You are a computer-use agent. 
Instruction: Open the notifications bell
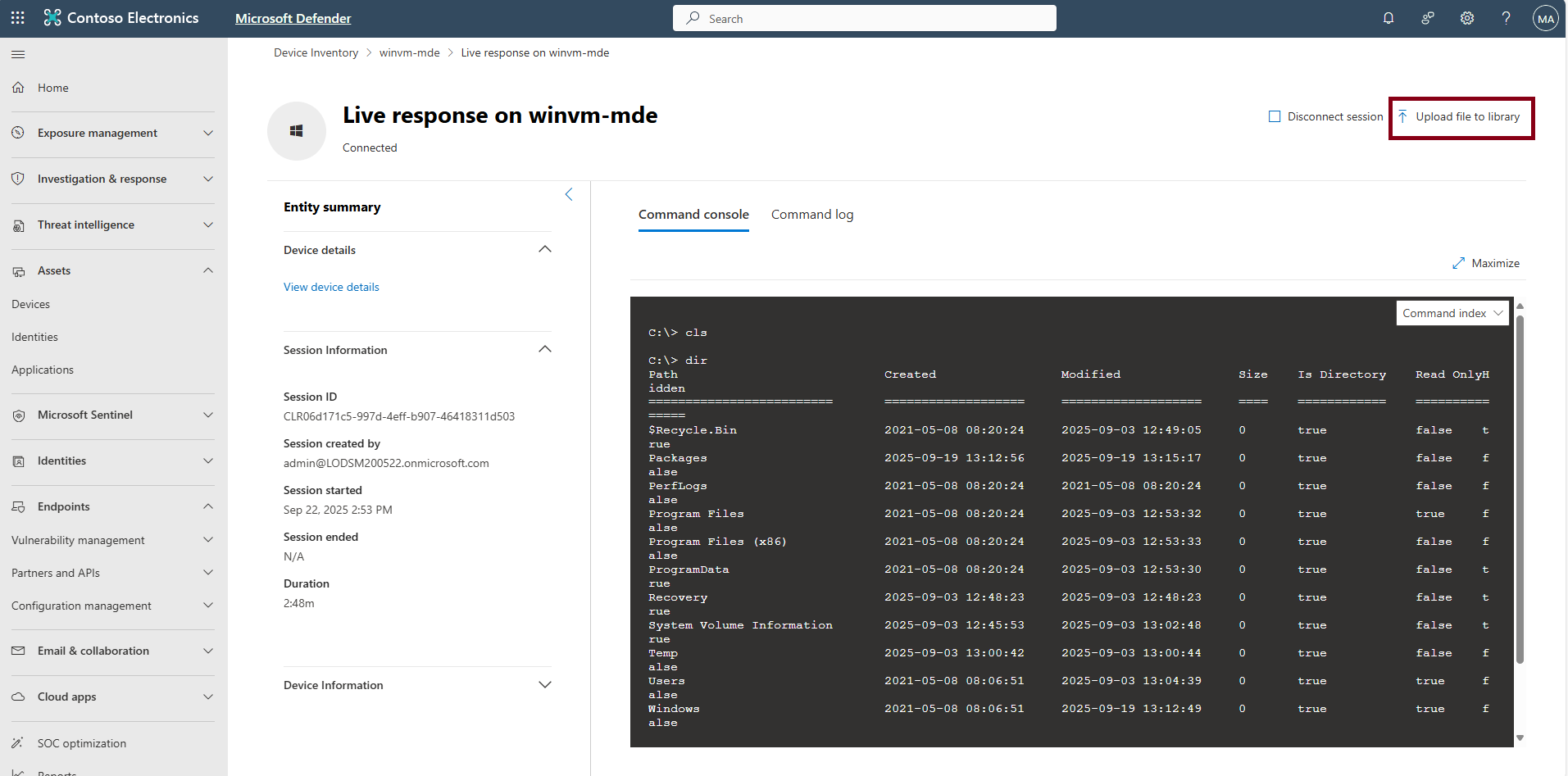(x=1388, y=18)
